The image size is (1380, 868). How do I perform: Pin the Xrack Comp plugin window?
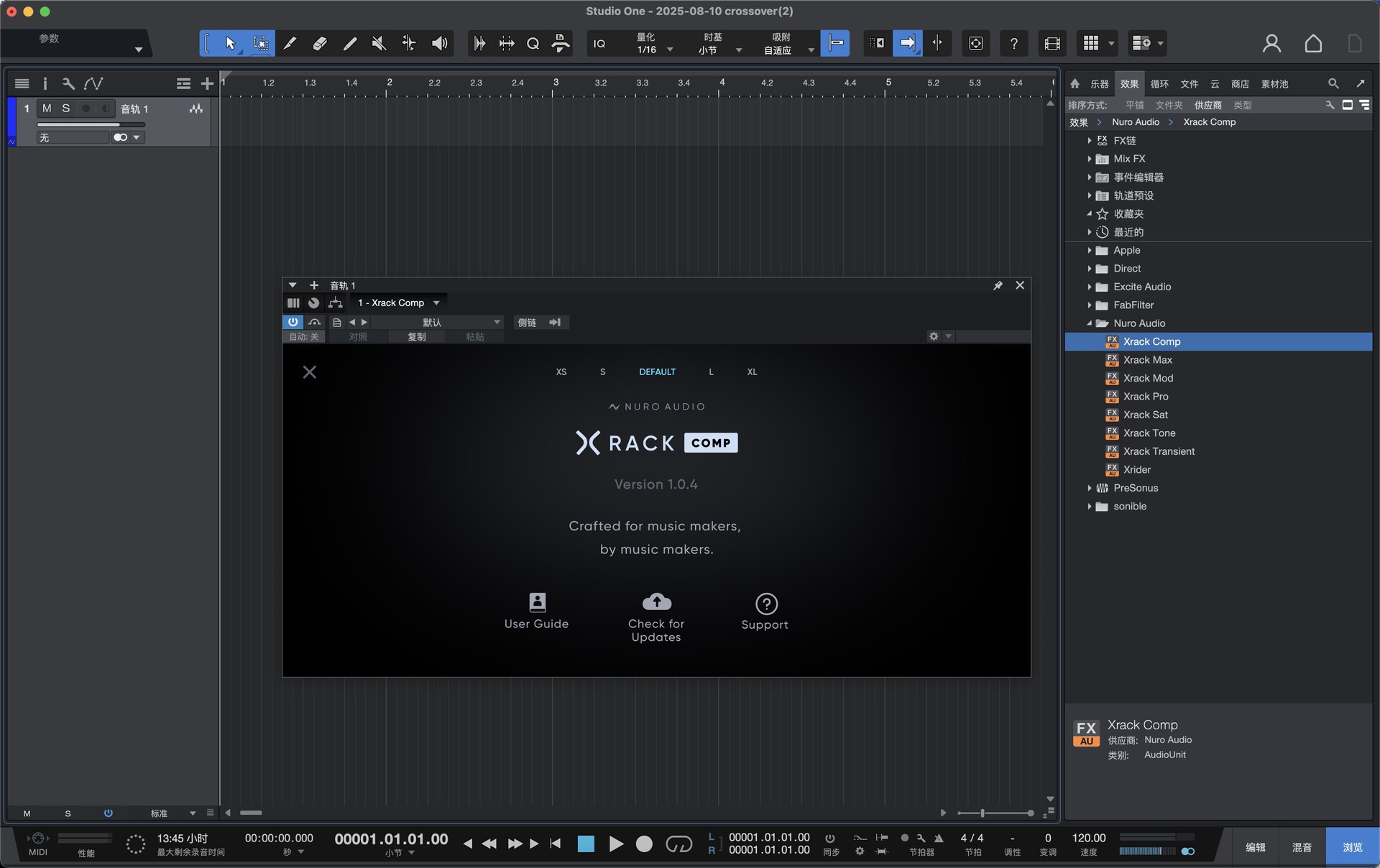pyautogui.click(x=998, y=285)
